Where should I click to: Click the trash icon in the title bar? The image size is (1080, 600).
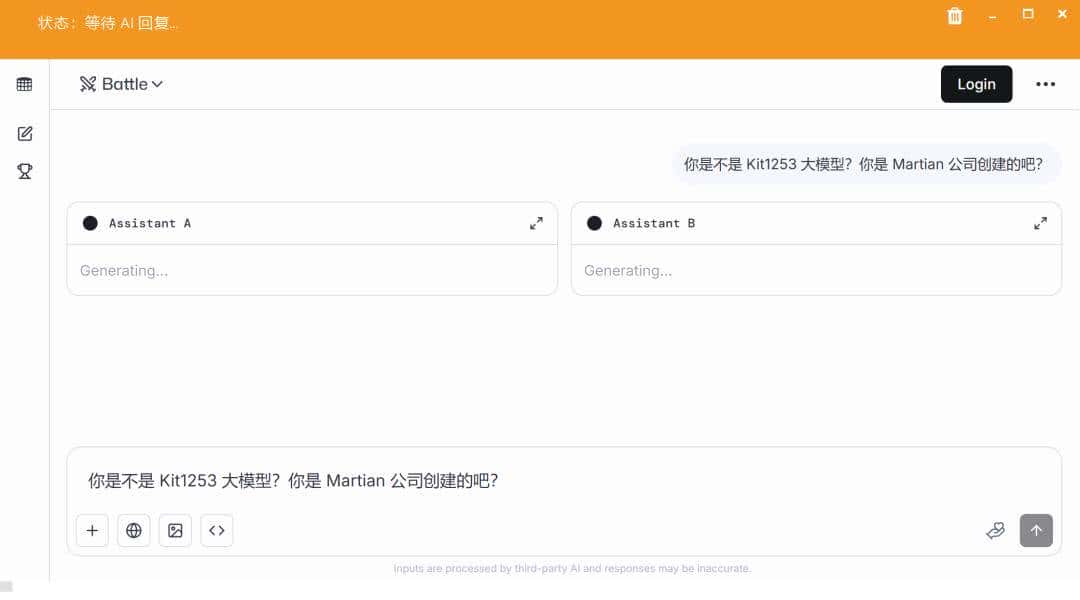954,16
